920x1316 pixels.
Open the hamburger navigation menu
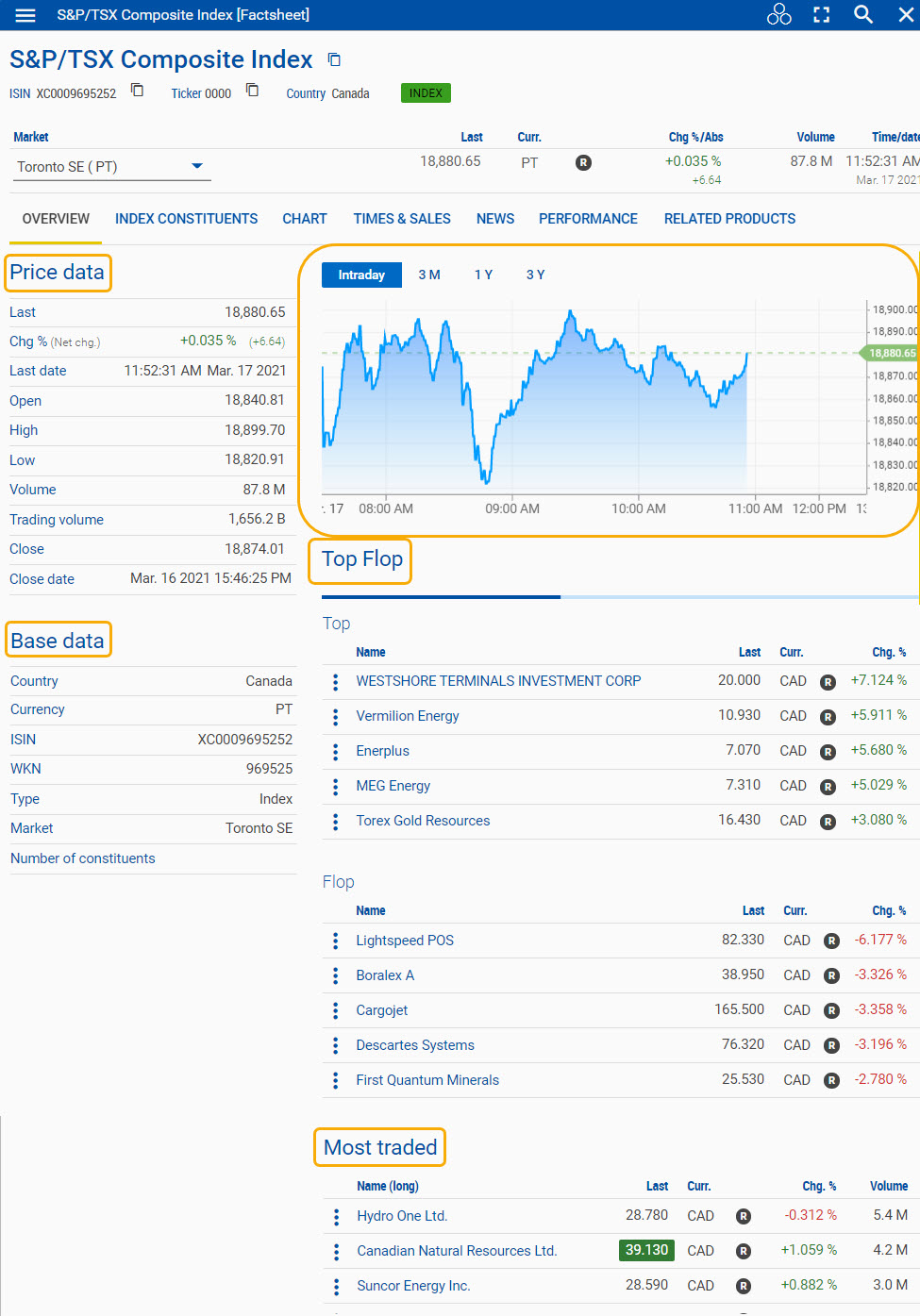point(24,14)
